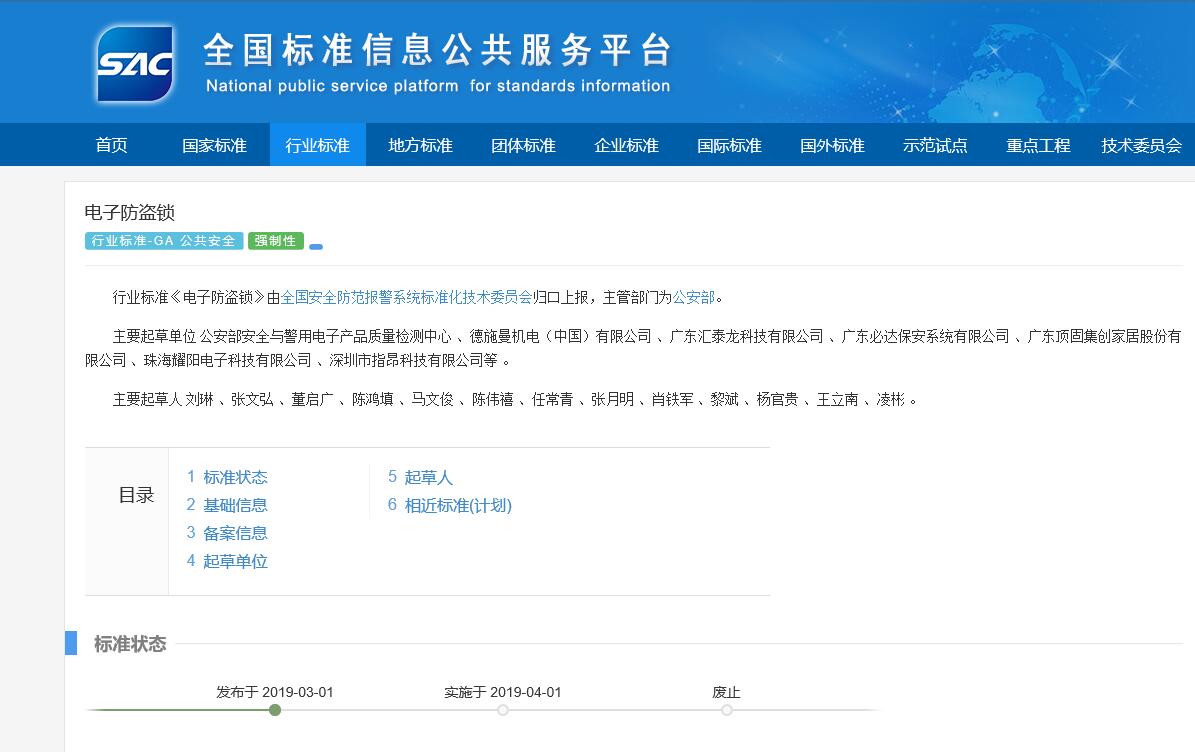Jump to 起草单位 in the contents

click(235, 561)
